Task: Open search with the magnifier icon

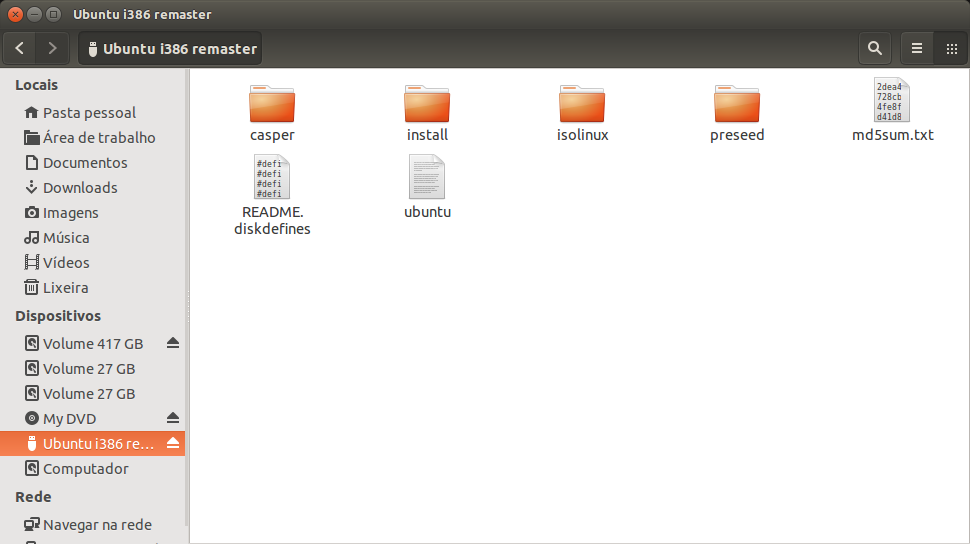Action: tap(875, 48)
